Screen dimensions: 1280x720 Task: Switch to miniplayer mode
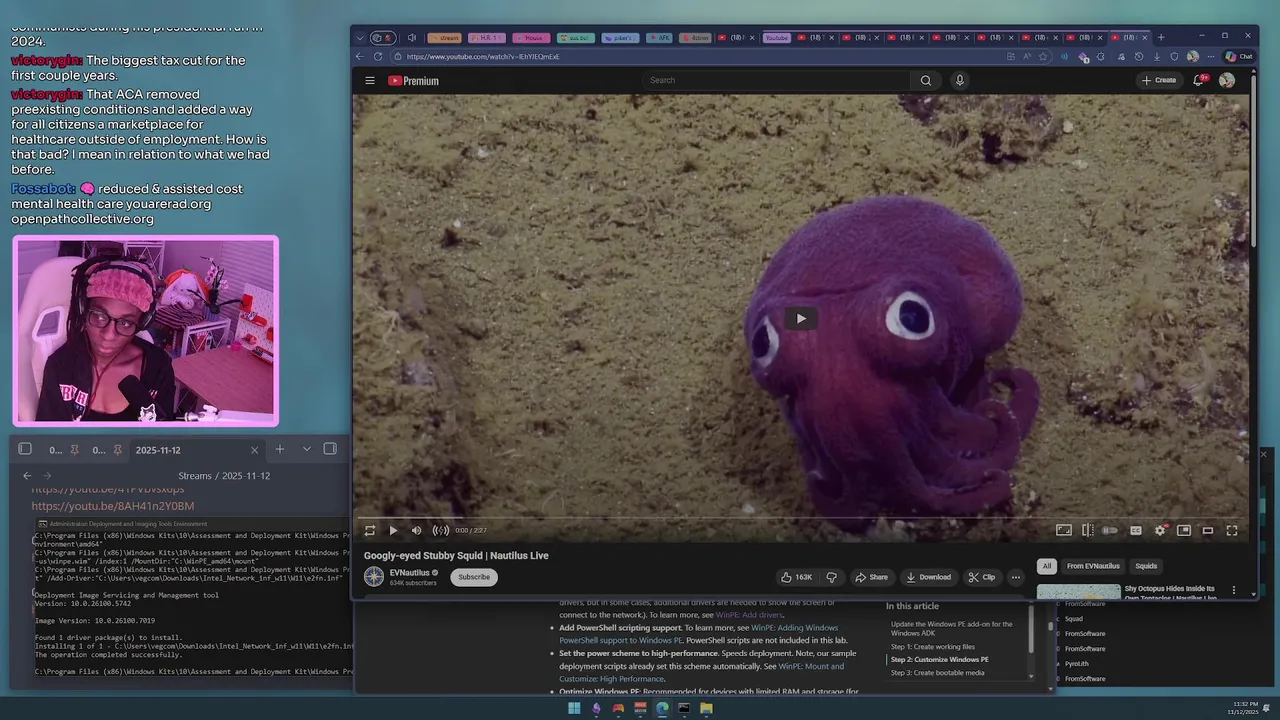click(x=1184, y=530)
